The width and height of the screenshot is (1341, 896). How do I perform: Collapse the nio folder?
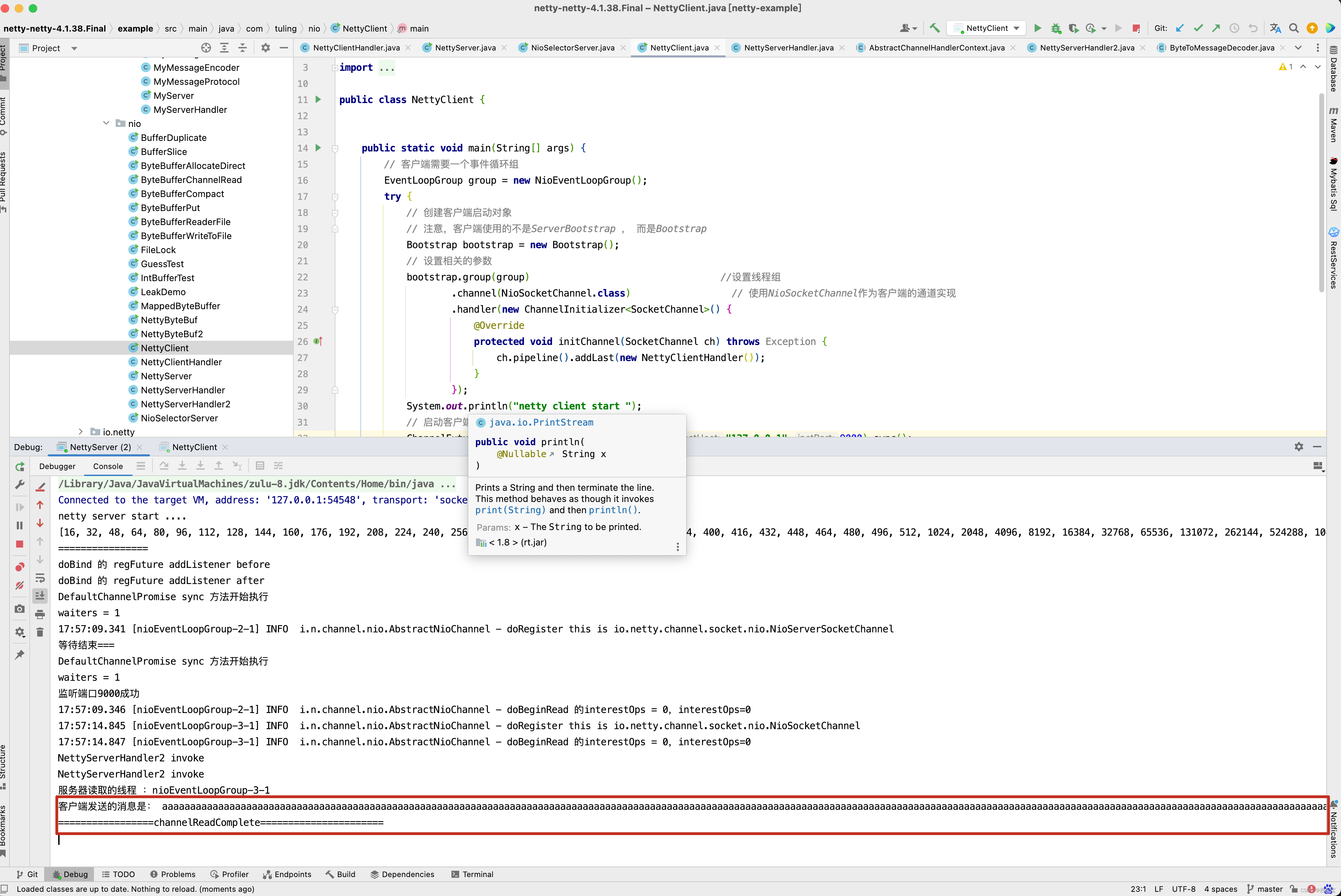click(106, 123)
